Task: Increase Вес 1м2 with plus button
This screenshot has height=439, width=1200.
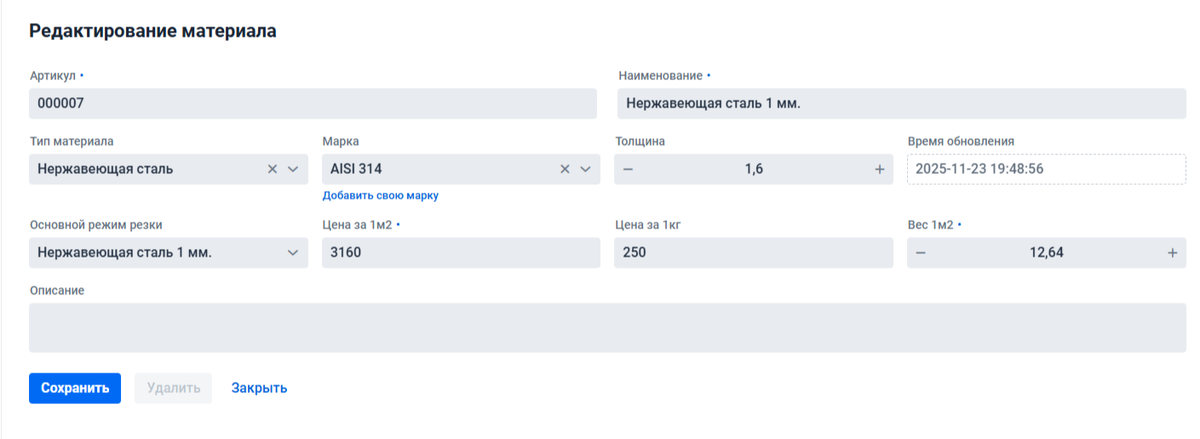Action: point(1172,253)
